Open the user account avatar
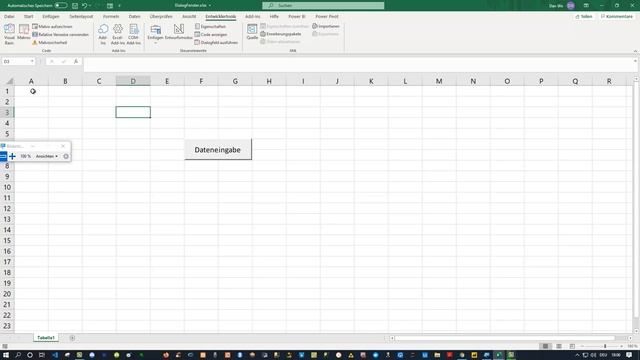Image resolution: width=640 pixels, height=360 pixels. click(x=571, y=5)
